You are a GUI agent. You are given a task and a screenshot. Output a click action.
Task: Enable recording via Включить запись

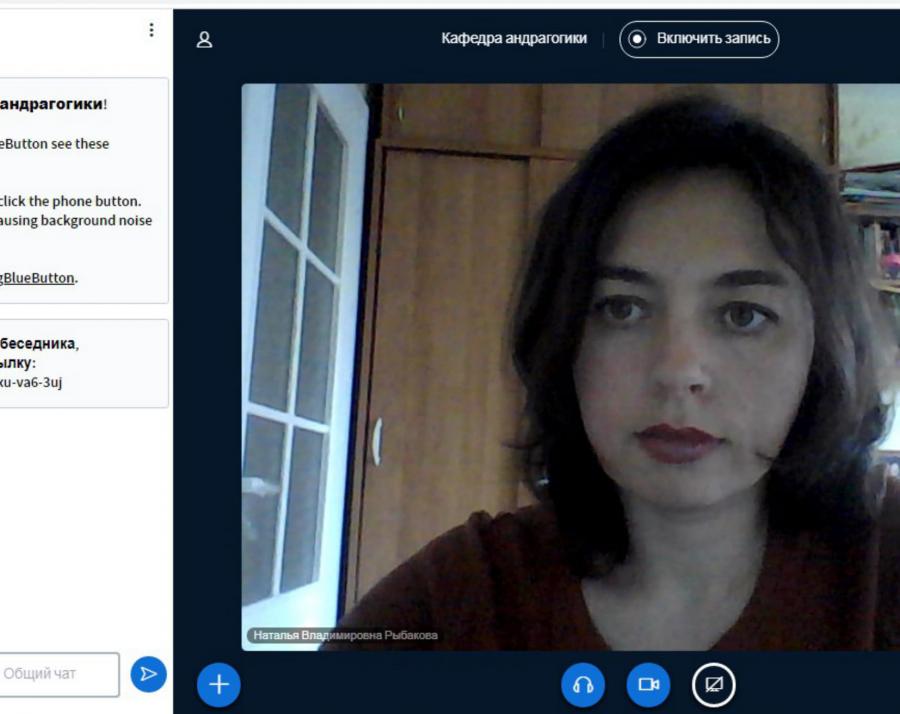(x=699, y=39)
